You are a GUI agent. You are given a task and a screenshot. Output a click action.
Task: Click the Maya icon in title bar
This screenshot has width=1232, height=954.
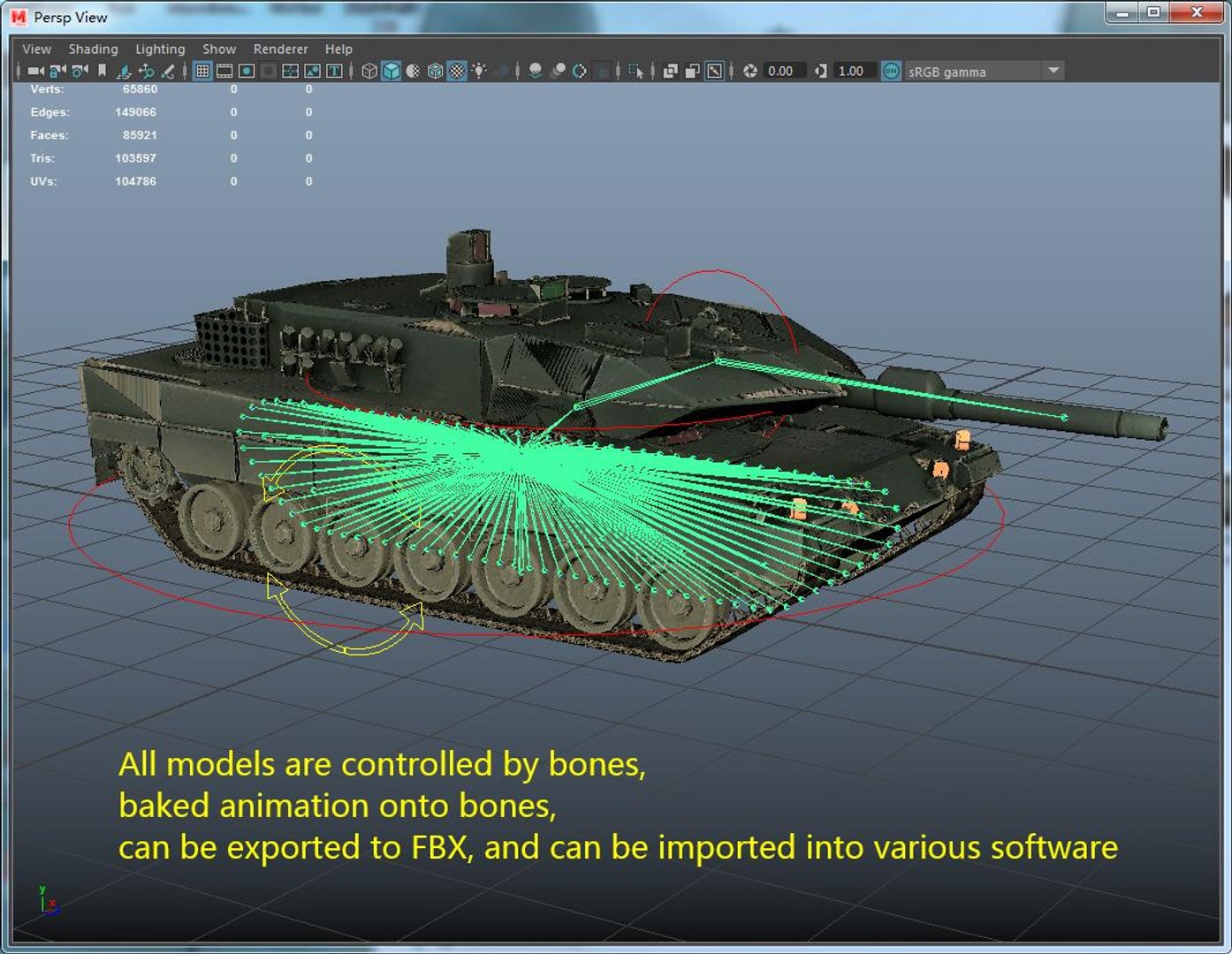pos(19,17)
